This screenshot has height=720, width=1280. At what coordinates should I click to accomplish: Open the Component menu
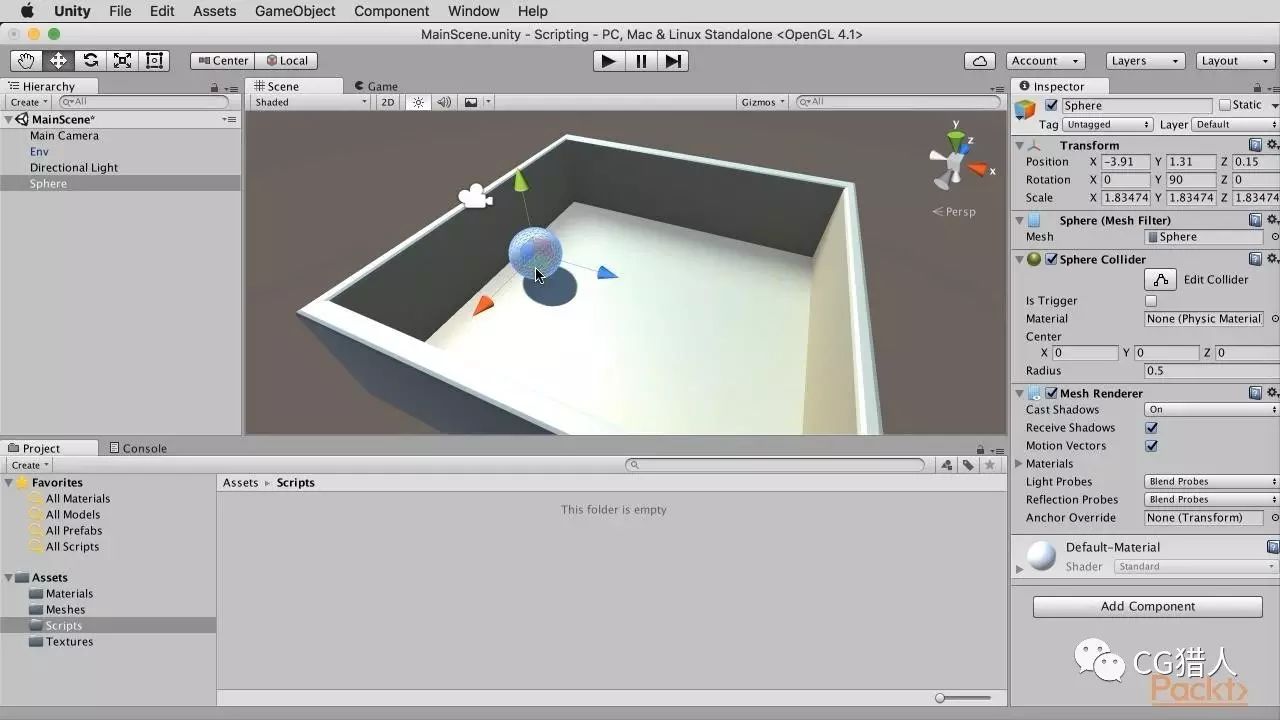point(391,11)
